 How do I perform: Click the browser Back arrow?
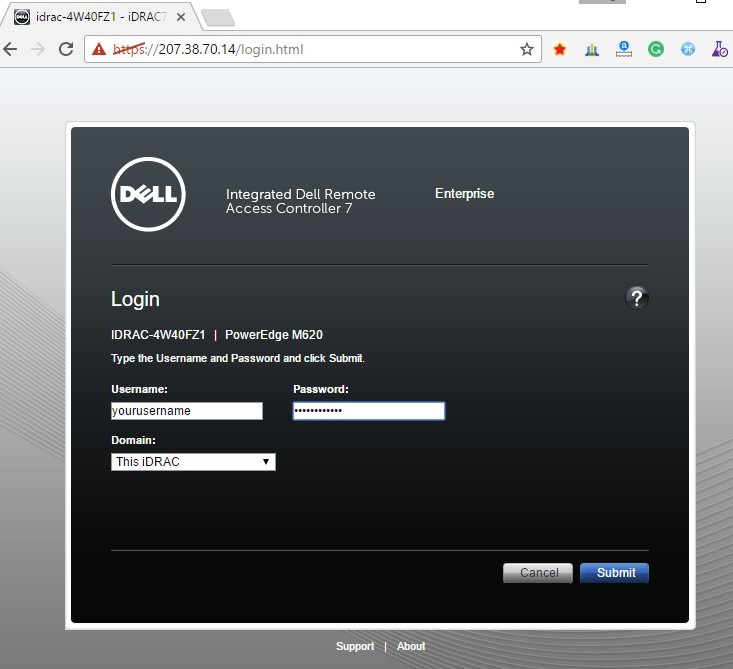(10, 49)
